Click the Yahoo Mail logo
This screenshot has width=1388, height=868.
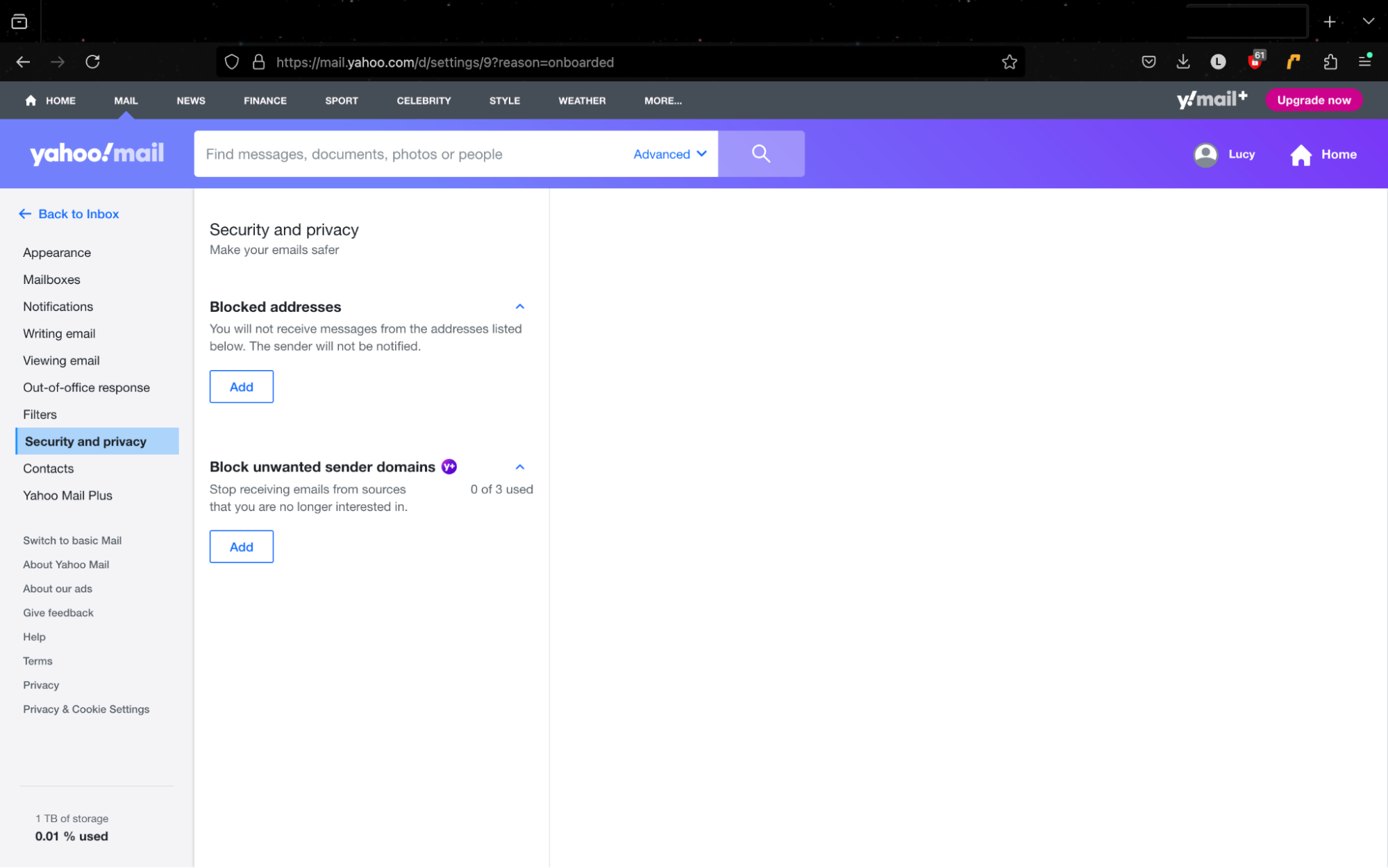[97, 153]
